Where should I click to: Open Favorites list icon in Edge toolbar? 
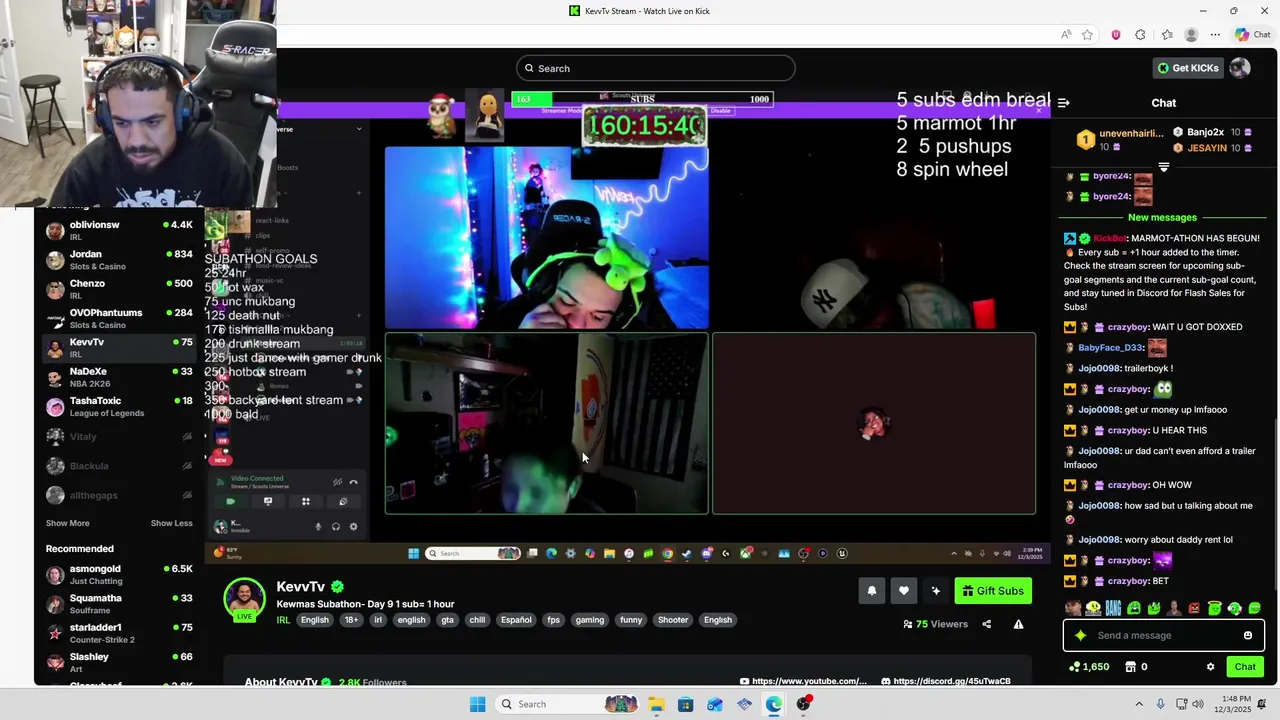click(x=1166, y=35)
